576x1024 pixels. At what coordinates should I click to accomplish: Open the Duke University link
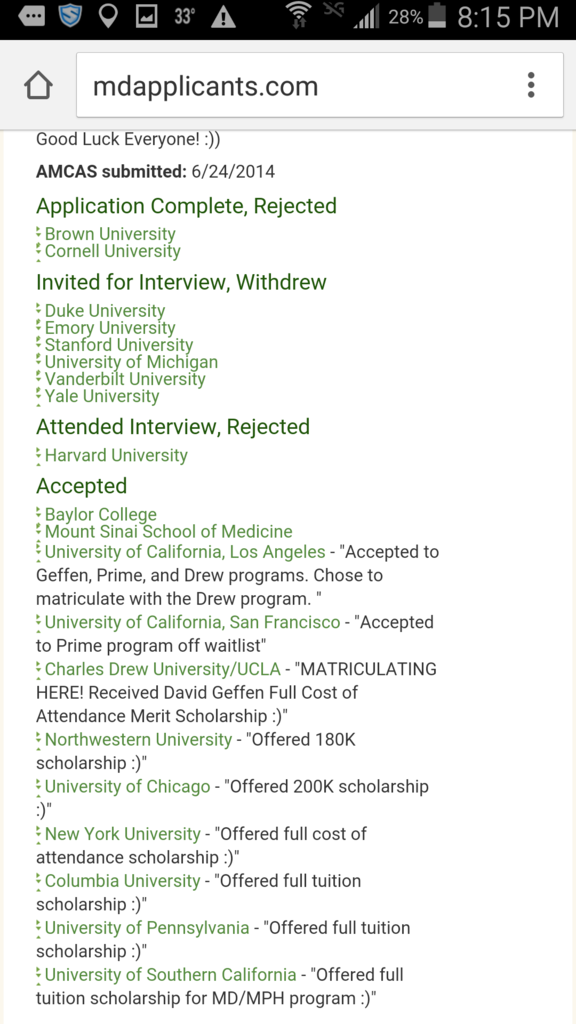click(x=104, y=311)
